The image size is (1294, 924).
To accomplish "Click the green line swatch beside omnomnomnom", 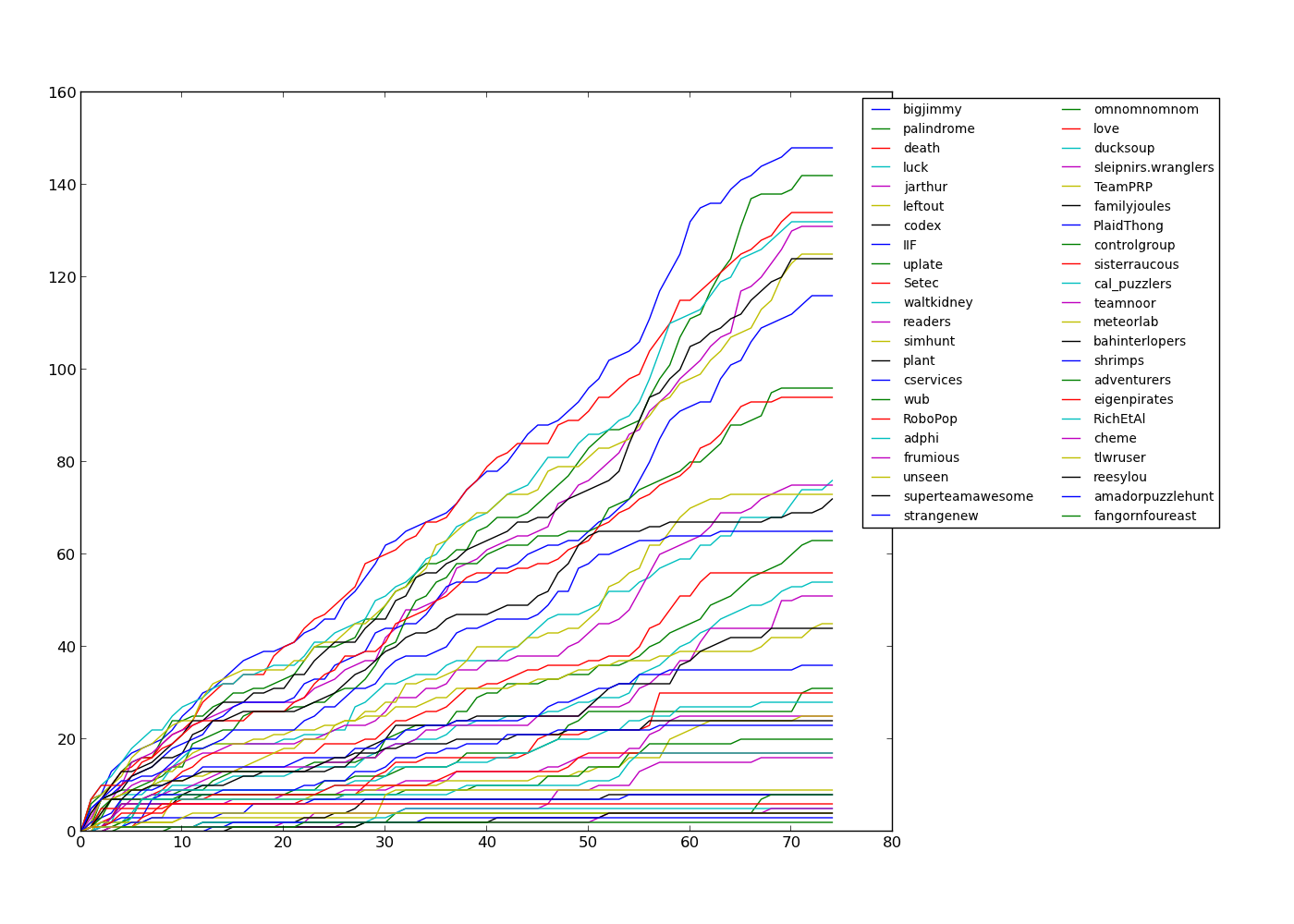I will pyautogui.click(x=1071, y=110).
